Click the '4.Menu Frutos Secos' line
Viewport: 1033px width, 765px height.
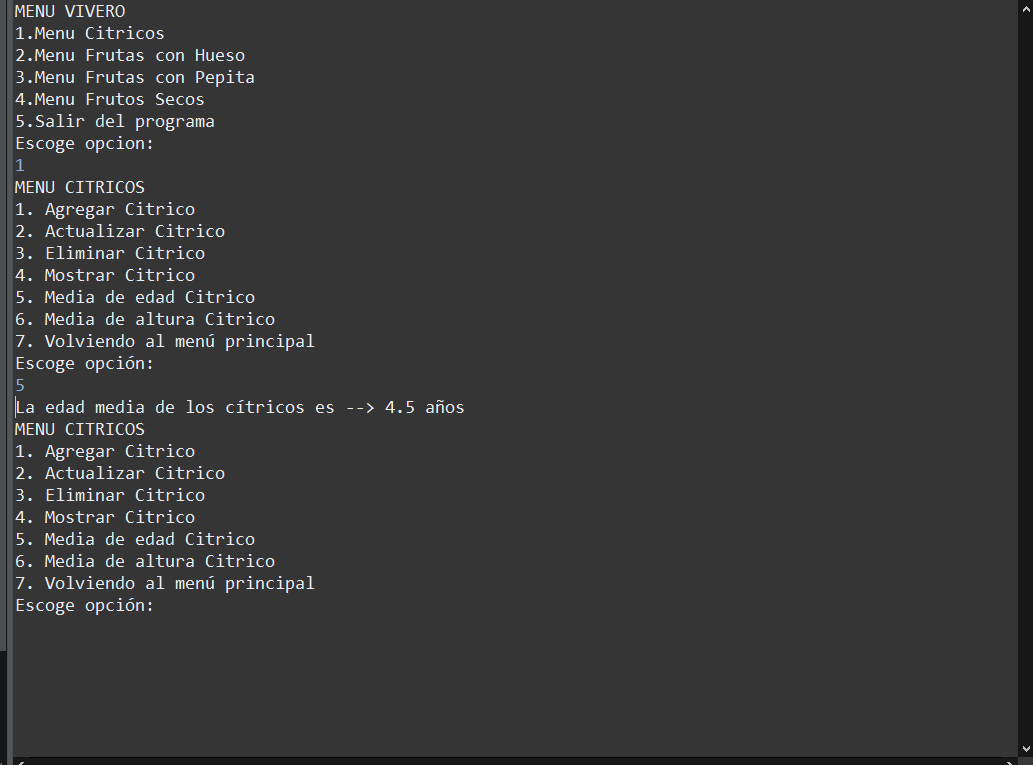coord(110,99)
